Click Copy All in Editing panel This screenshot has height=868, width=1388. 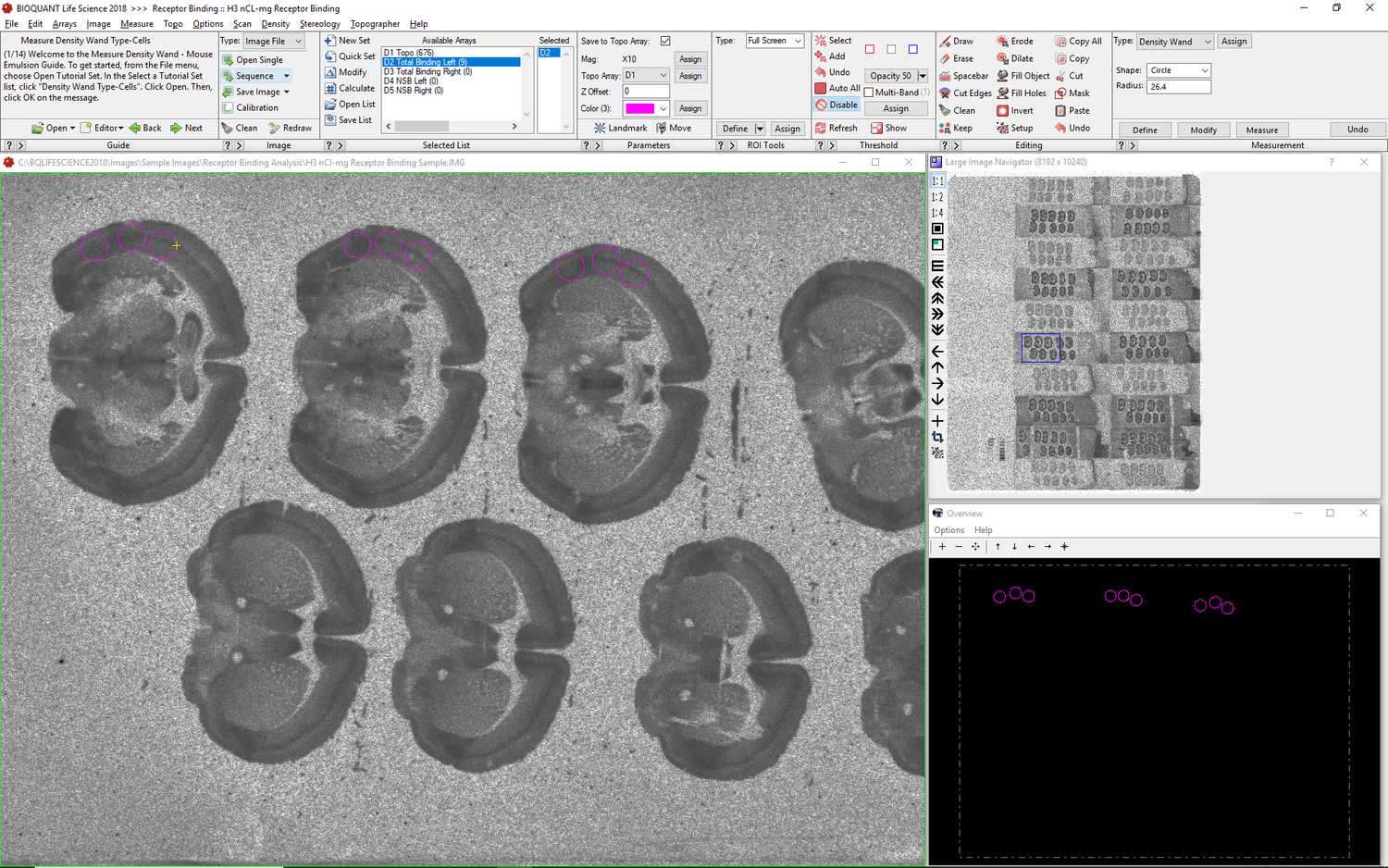(x=1079, y=42)
